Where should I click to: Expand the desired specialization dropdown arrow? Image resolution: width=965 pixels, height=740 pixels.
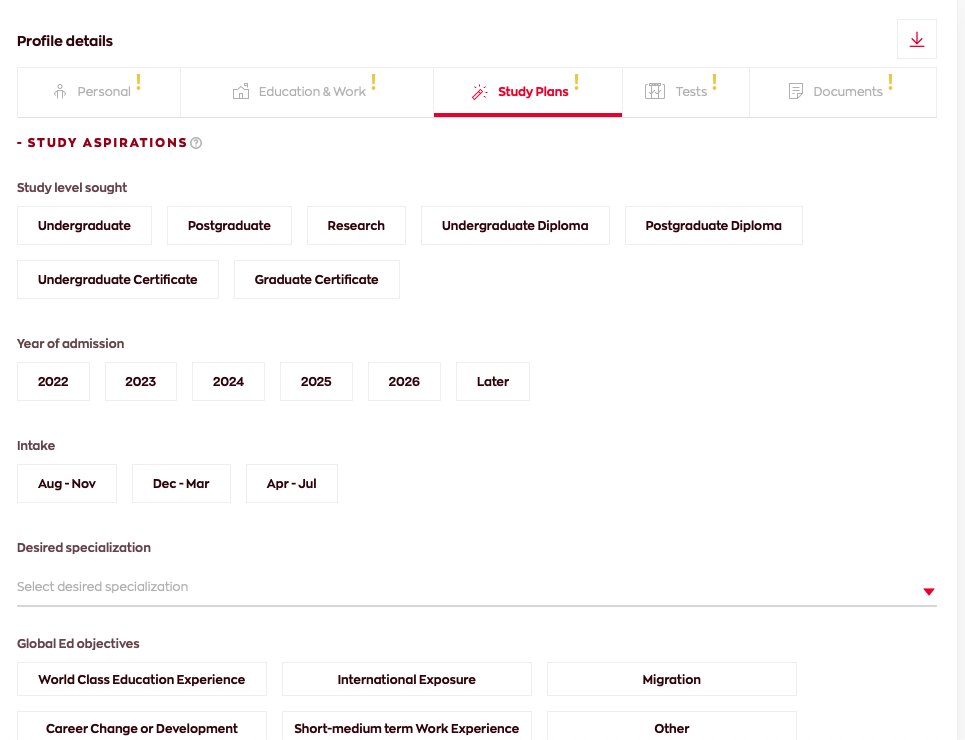[928, 592]
